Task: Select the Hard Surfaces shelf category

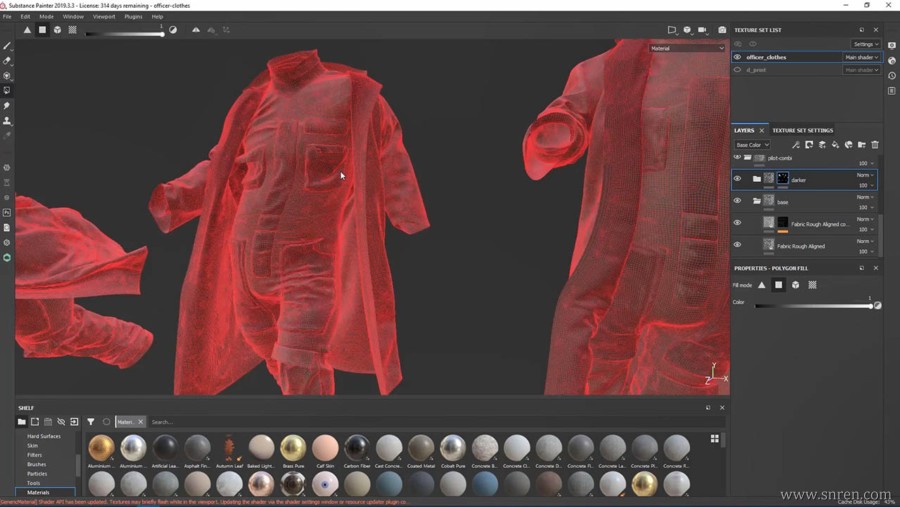Action: coord(44,436)
